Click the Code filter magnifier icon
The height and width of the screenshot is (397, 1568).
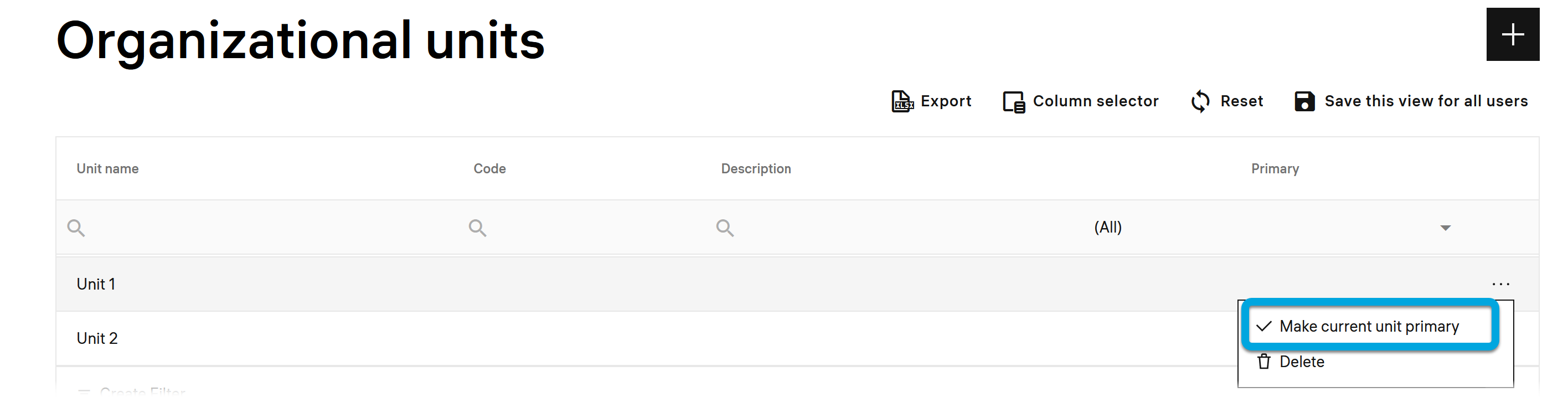(477, 228)
